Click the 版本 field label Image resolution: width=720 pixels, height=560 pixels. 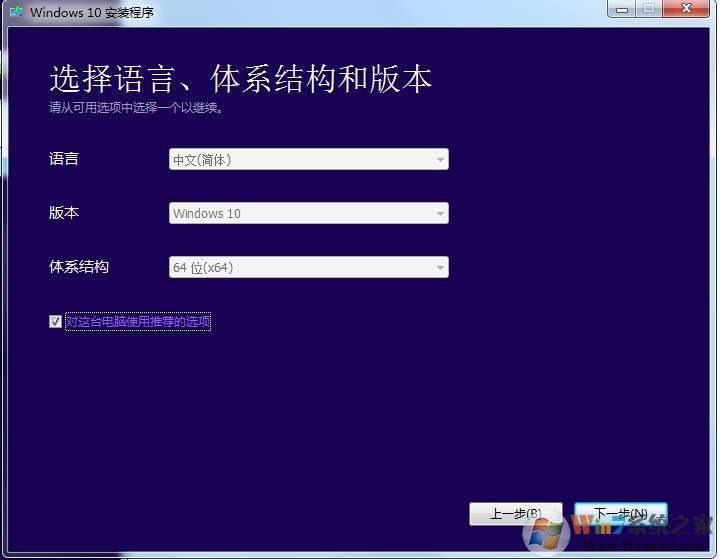click(64, 213)
